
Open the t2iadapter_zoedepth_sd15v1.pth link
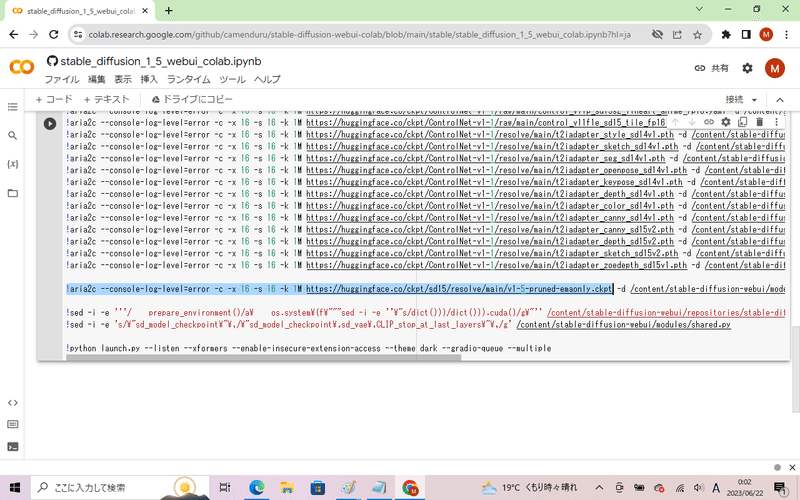(x=496, y=265)
